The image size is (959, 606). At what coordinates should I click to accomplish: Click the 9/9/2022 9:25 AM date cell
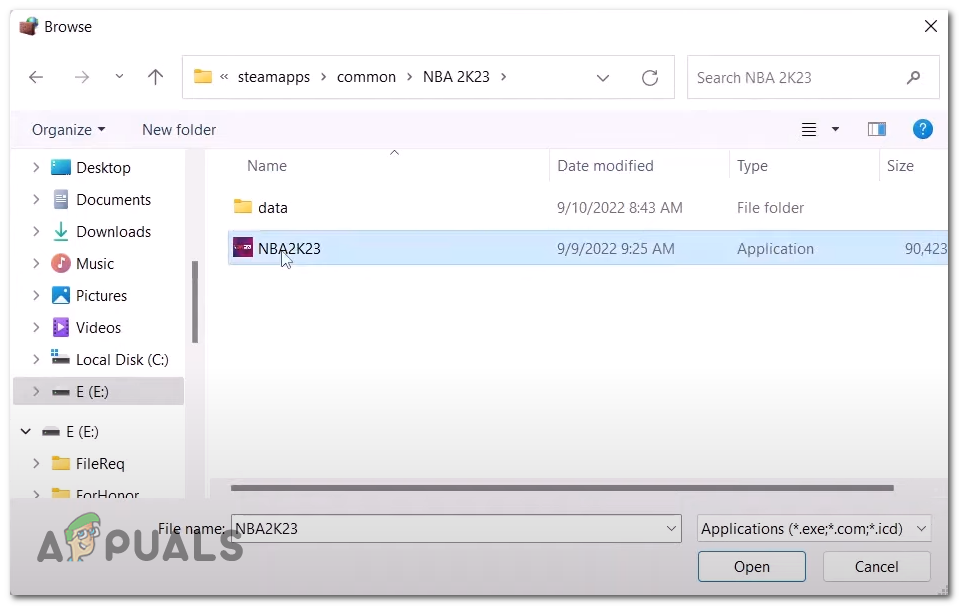coord(615,248)
